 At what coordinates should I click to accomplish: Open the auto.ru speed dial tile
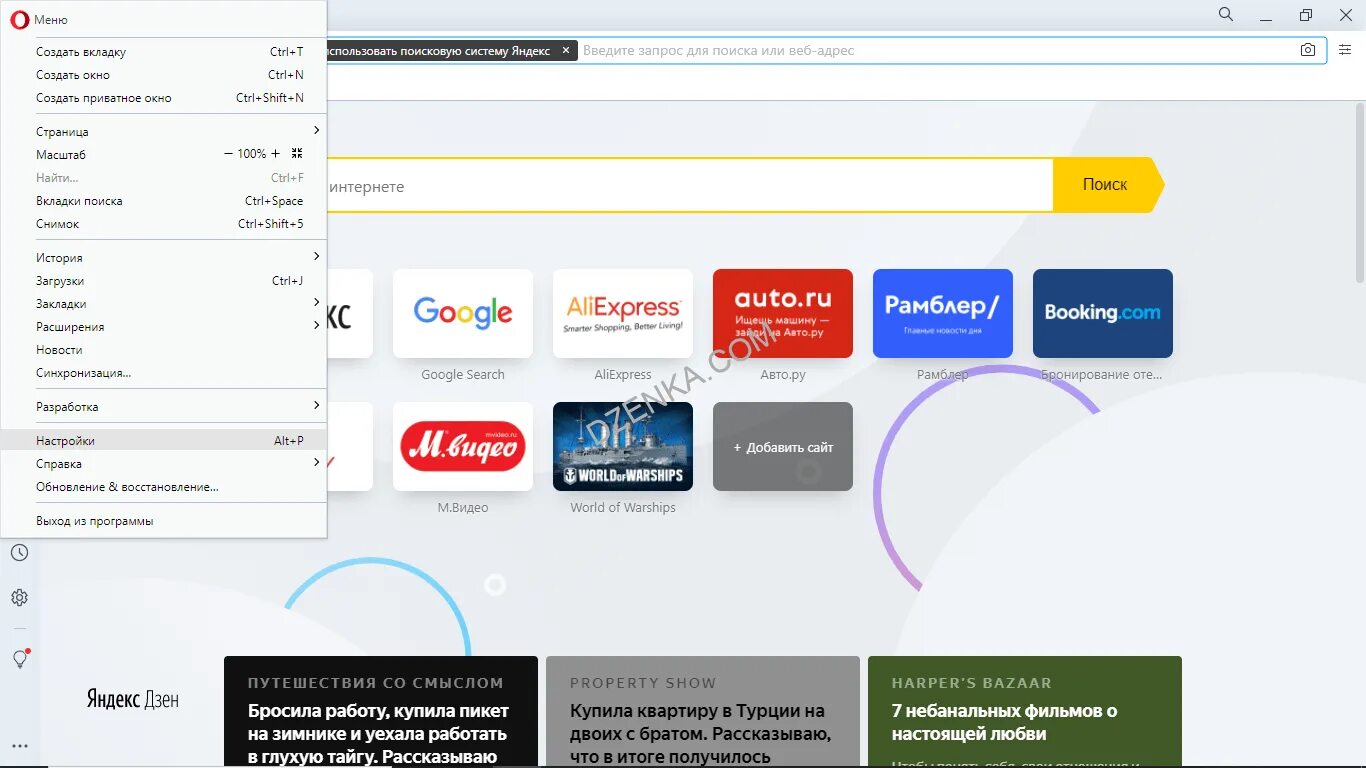pos(783,313)
